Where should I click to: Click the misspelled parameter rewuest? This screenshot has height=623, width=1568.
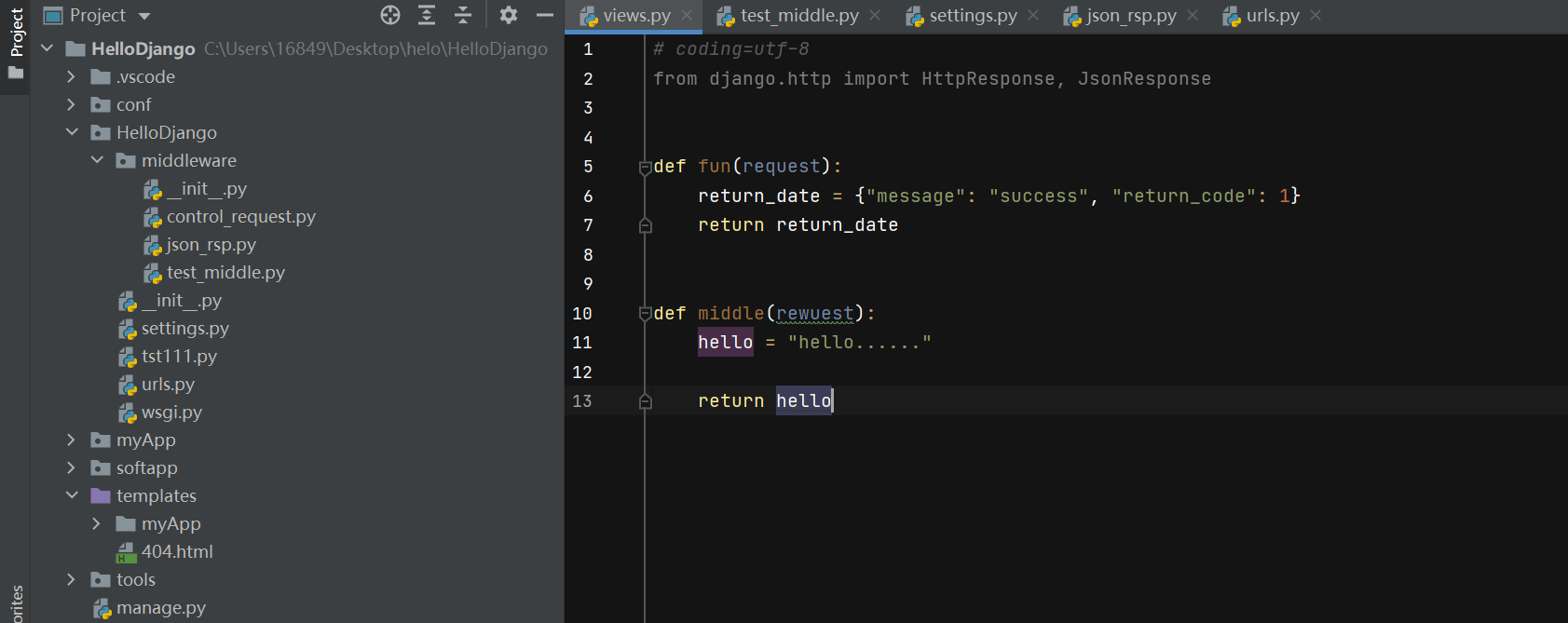[x=815, y=314]
